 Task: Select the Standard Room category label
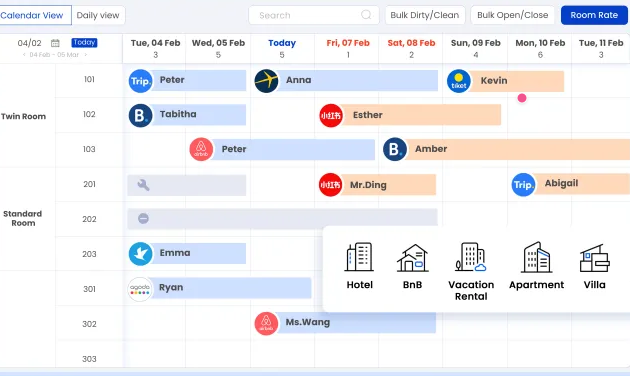(x=23, y=218)
